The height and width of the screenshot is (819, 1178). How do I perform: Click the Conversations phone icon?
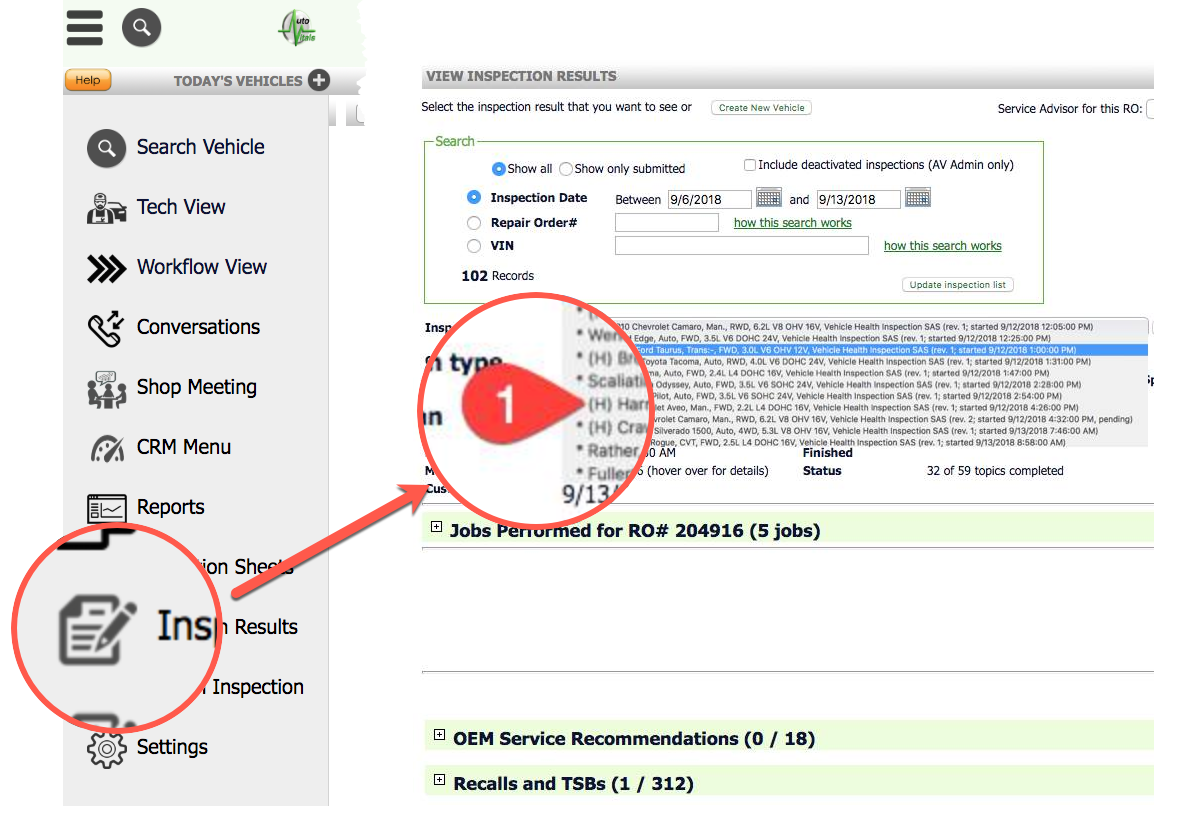point(106,328)
